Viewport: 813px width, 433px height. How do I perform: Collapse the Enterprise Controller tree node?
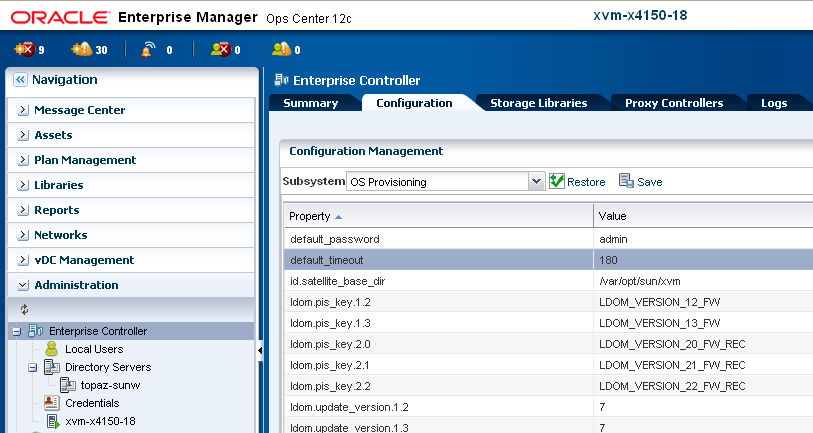coord(17,331)
